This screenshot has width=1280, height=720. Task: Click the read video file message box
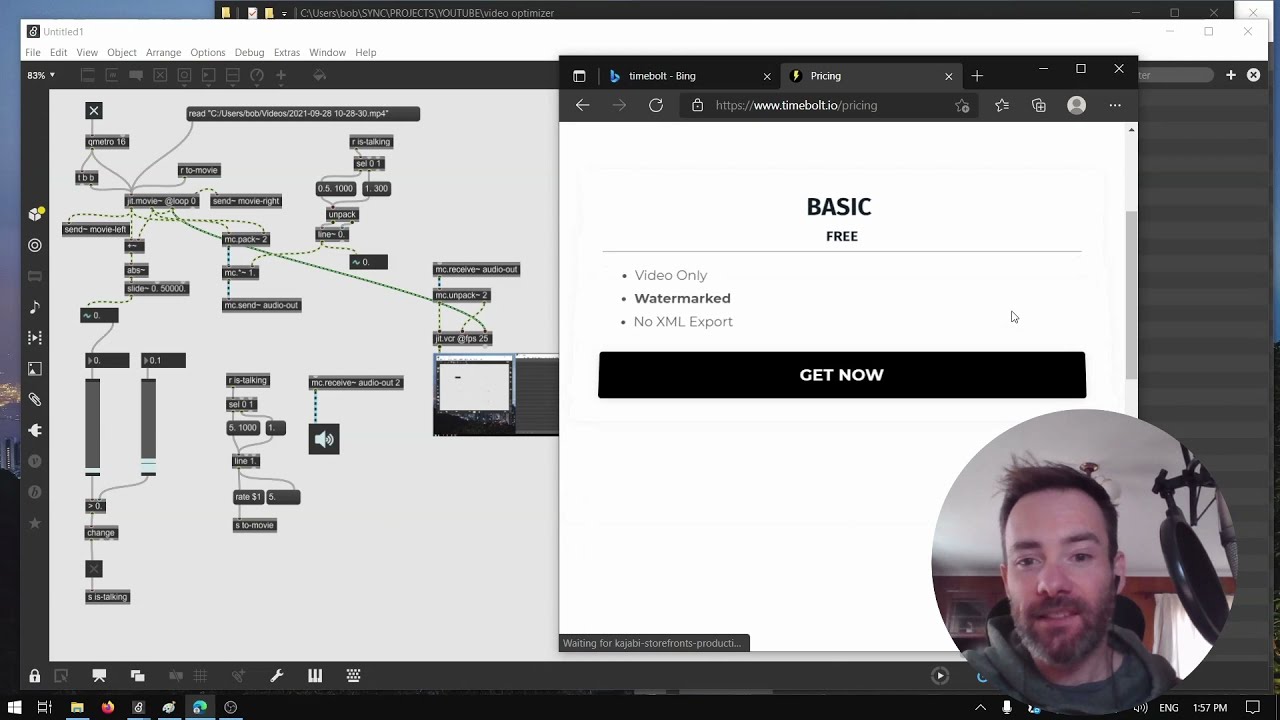[303, 113]
